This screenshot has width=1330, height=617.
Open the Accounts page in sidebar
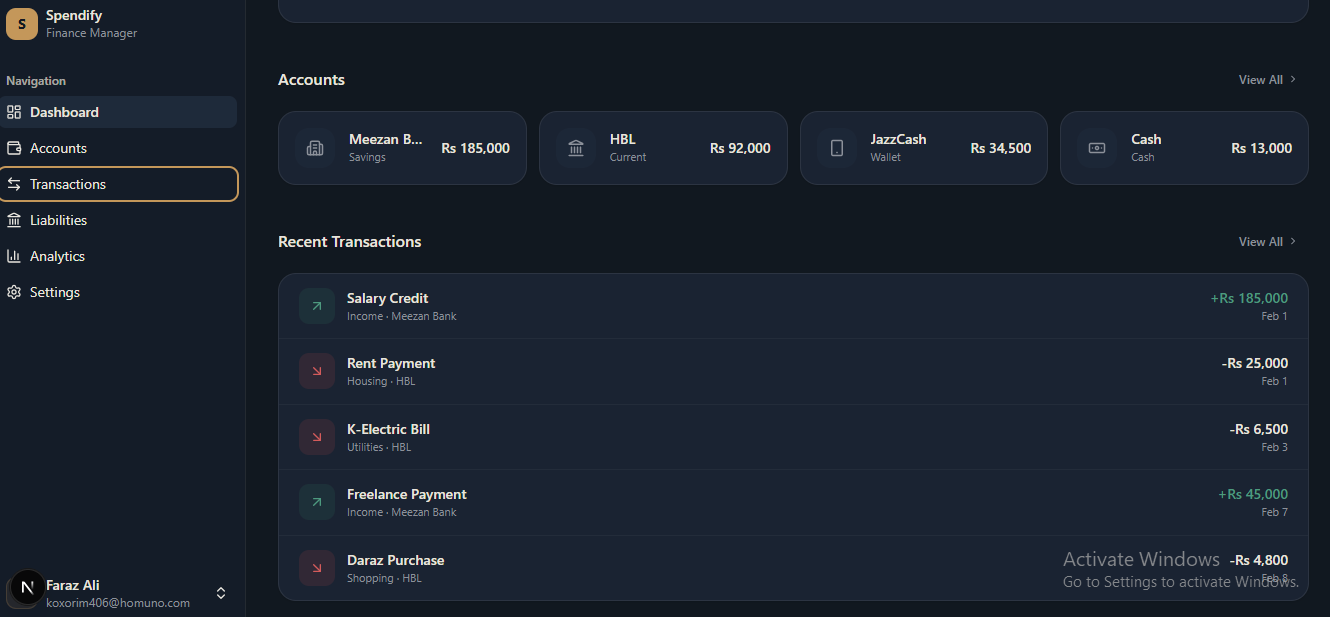pyautogui.click(x=58, y=148)
